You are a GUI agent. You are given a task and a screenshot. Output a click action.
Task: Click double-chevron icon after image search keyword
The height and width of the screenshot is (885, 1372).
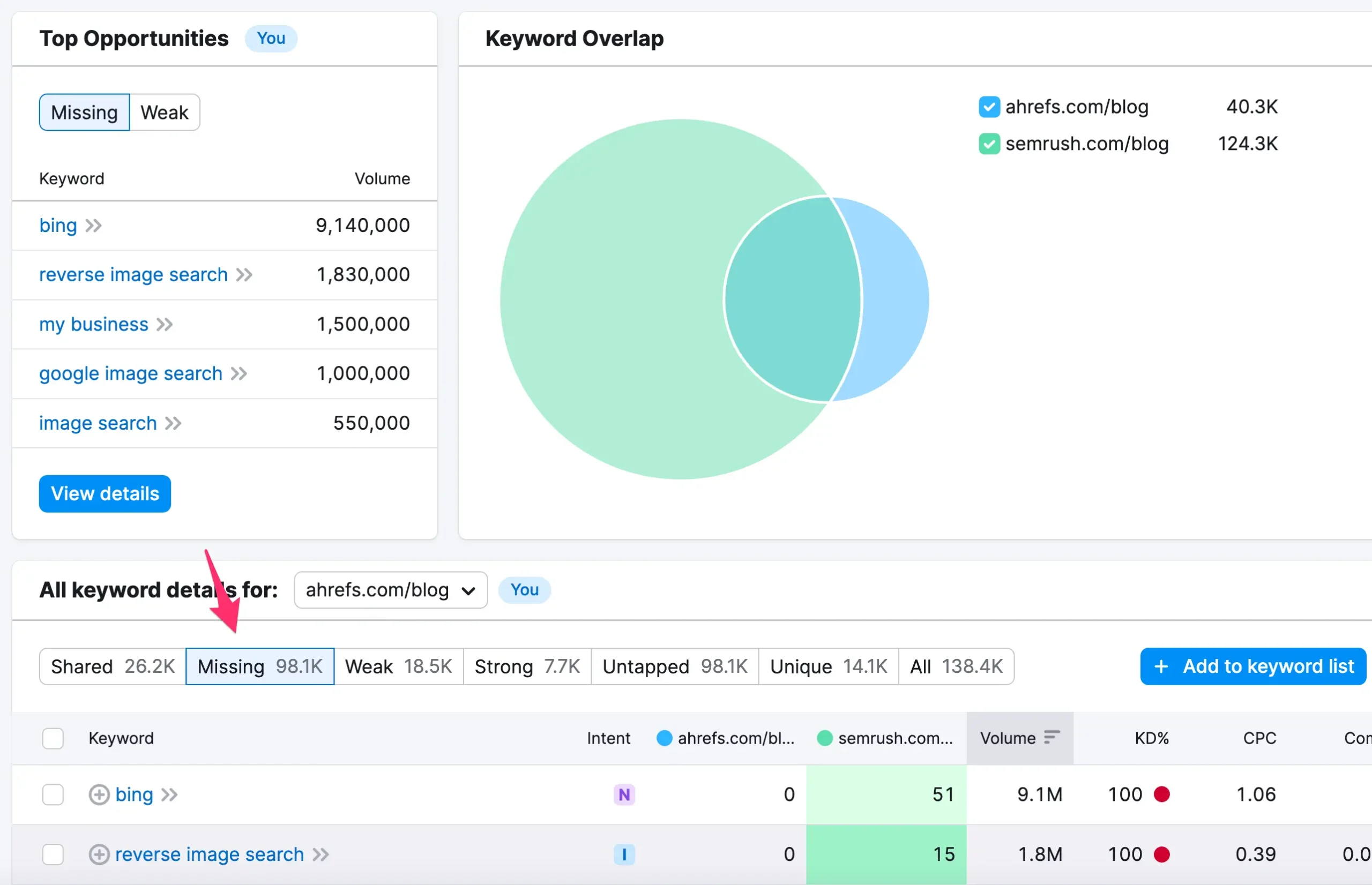pyautogui.click(x=173, y=424)
